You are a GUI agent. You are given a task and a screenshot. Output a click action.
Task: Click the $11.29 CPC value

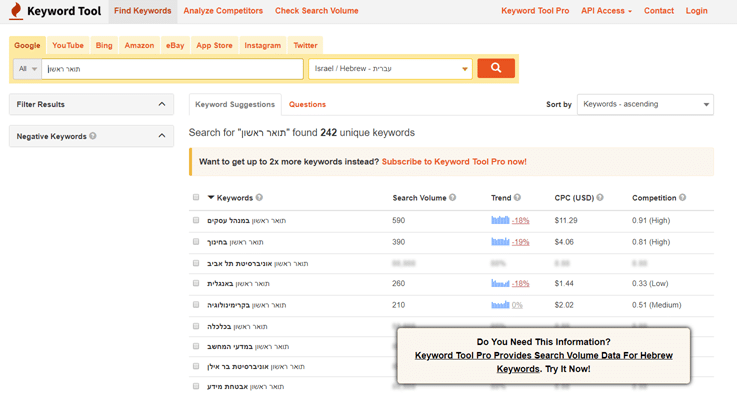566,221
